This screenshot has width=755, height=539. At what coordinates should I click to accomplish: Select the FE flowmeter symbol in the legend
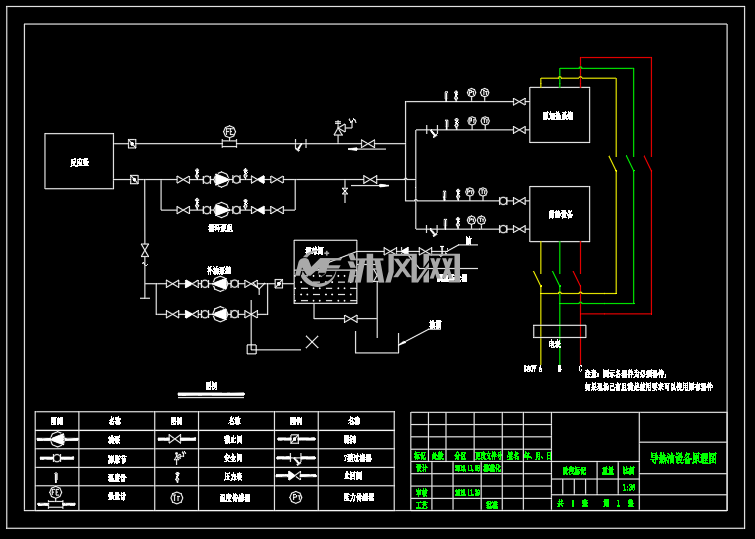point(56,498)
